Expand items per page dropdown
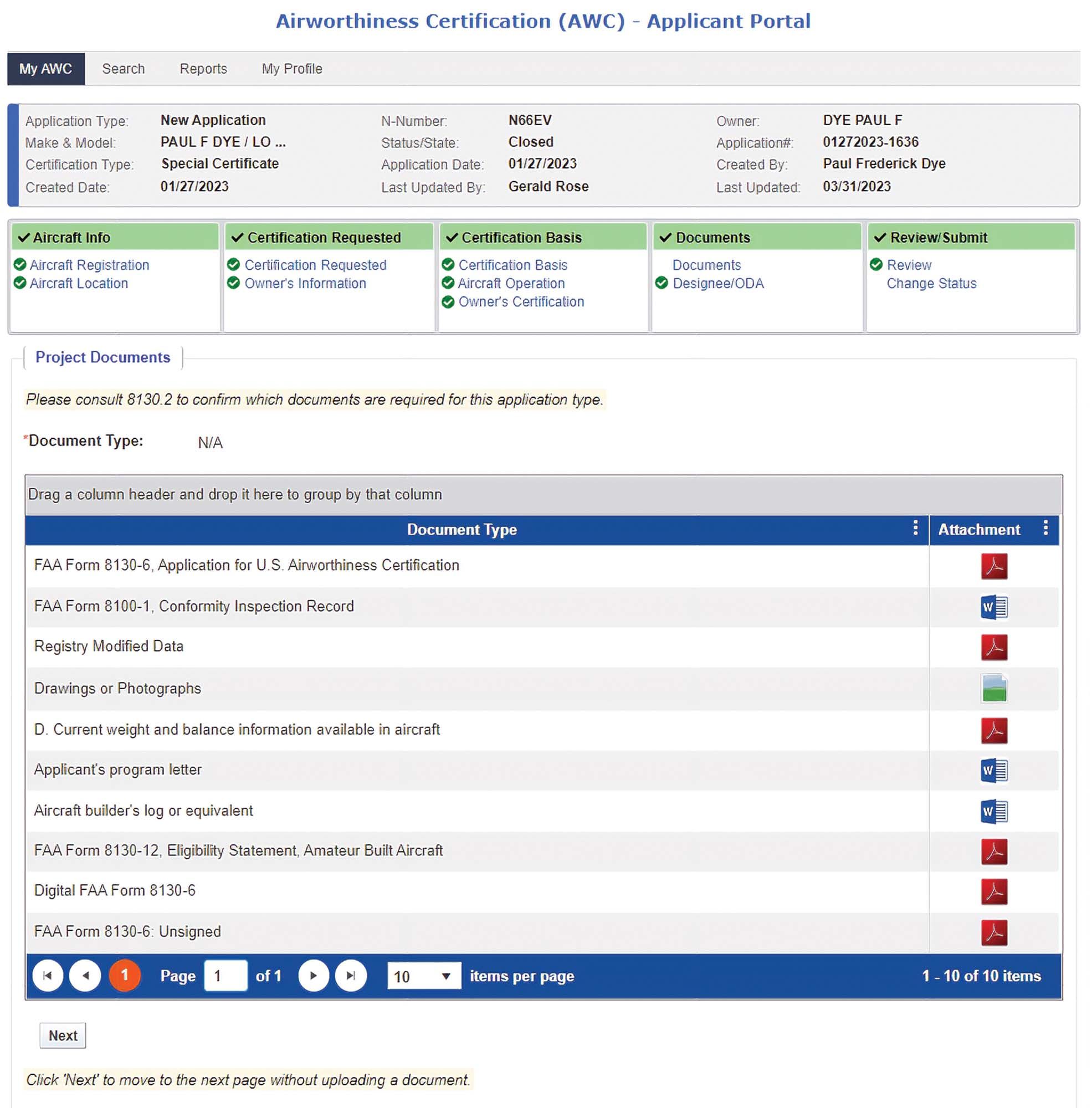The image size is (1092, 1108). 424,976
